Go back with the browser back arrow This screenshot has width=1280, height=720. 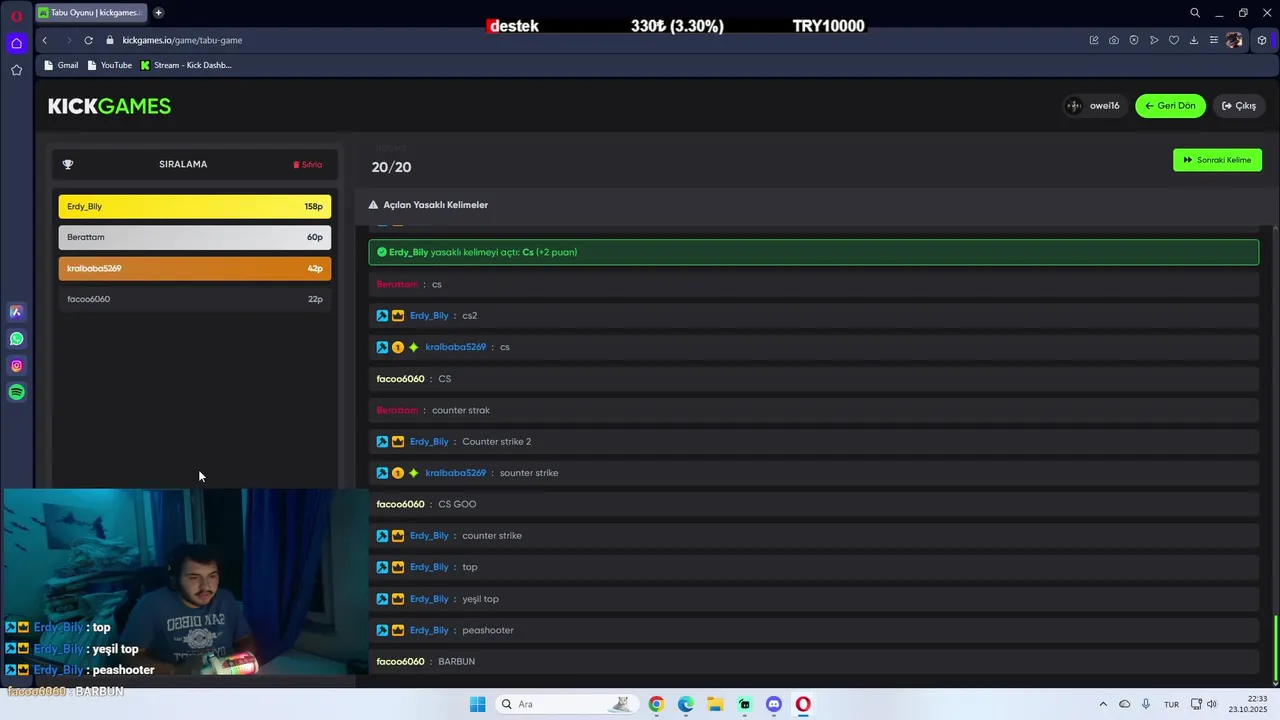(45, 40)
